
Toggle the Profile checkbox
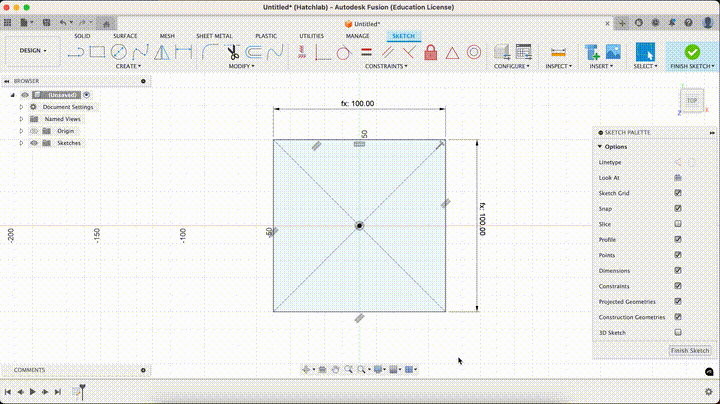[x=678, y=239]
